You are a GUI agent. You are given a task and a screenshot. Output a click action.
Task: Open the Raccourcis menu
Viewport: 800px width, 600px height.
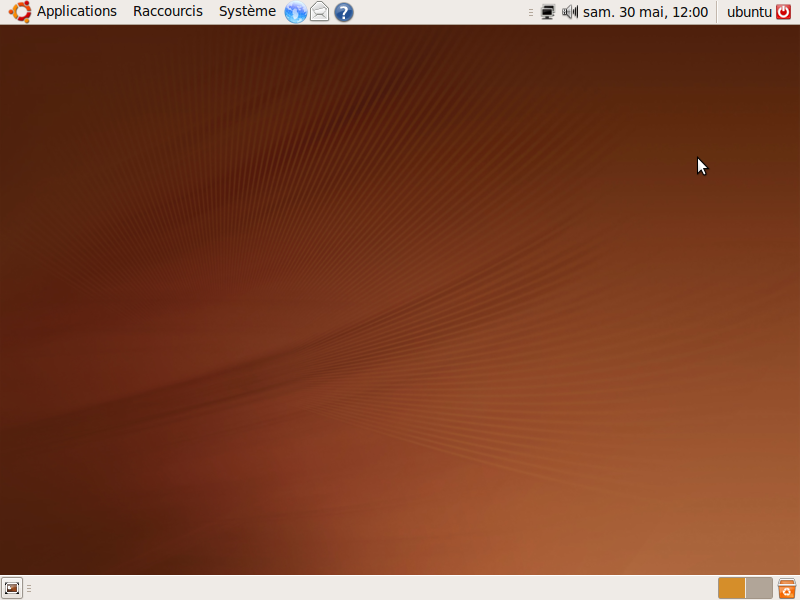coord(168,11)
